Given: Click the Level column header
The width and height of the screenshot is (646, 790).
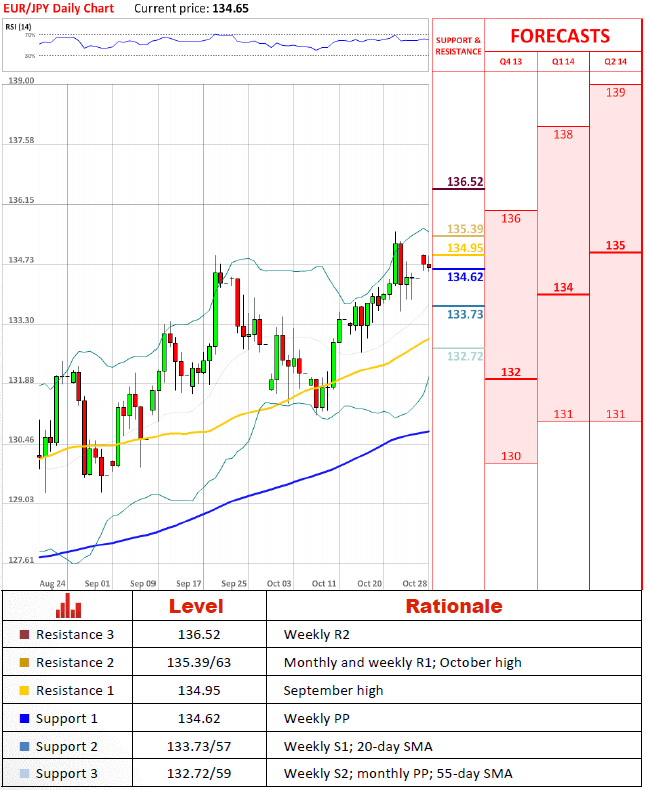Looking at the screenshot, I should 196,606.
